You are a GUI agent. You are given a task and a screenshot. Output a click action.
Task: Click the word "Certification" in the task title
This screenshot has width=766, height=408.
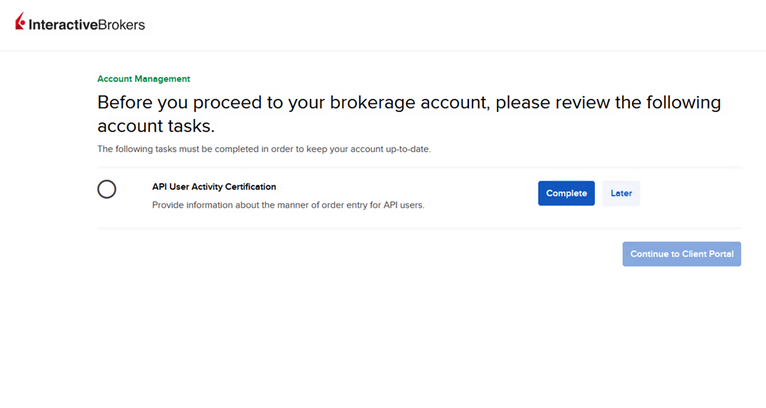click(248, 186)
